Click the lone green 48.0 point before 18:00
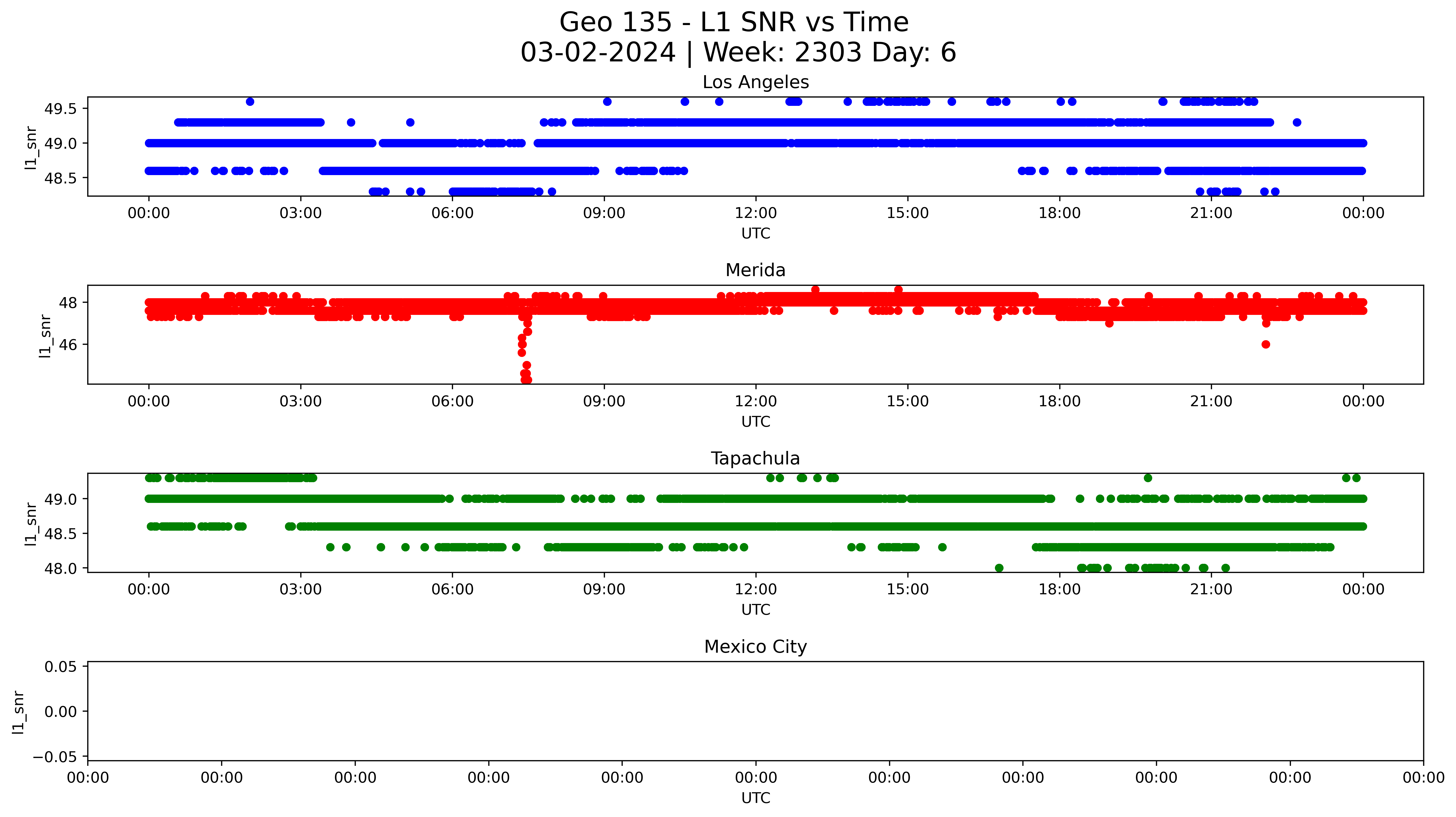Screen dimensions: 1456x817 999,568
